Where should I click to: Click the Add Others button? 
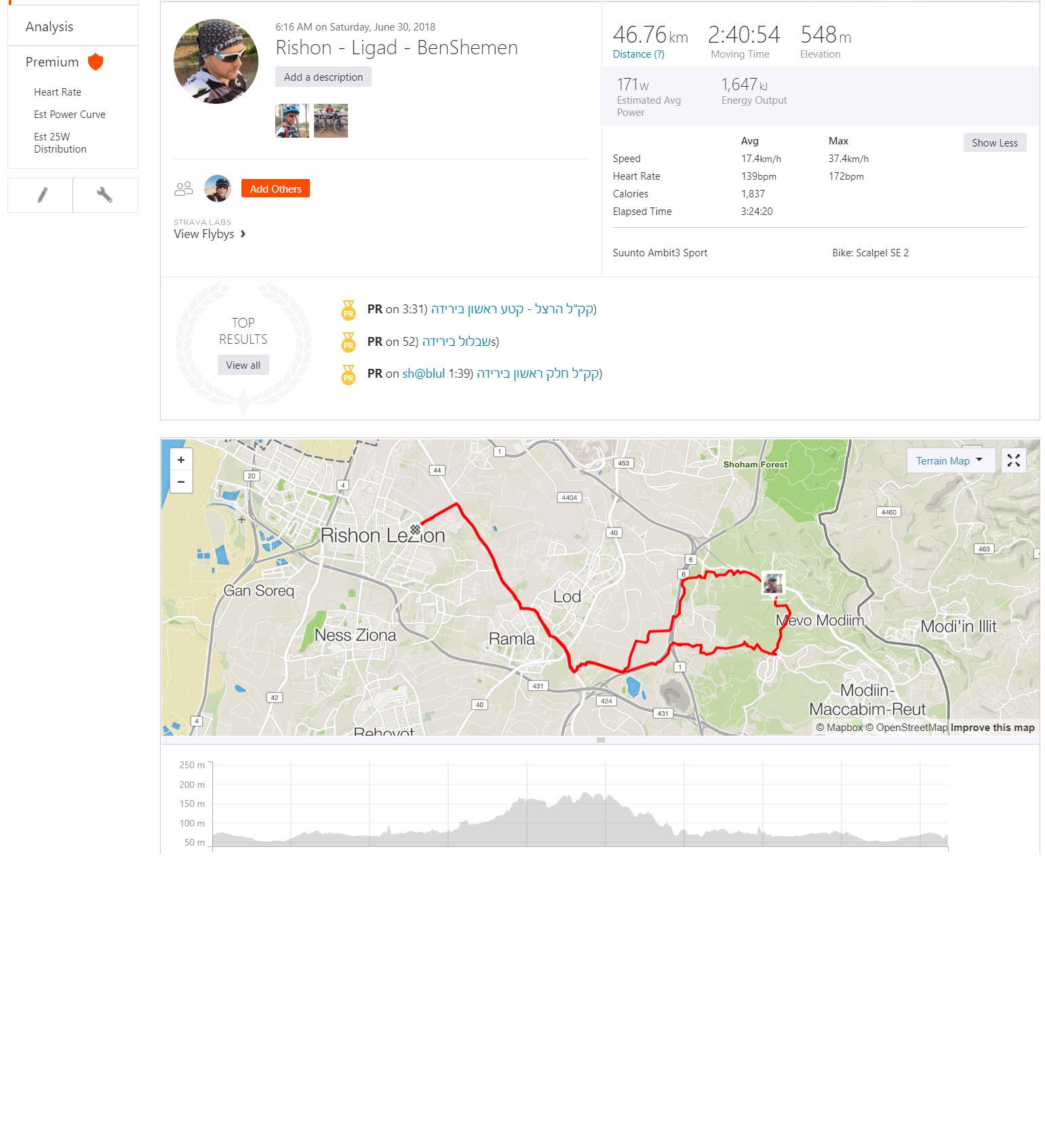[275, 189]
